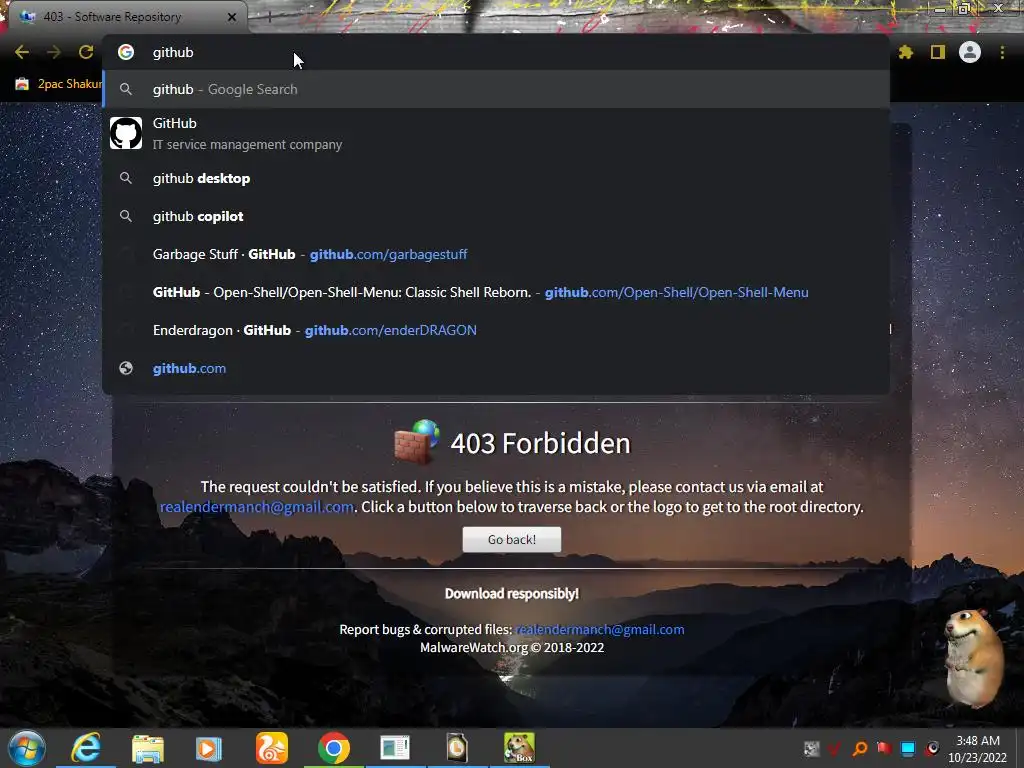Click the GitHub octocat logo thumbnail
The width and height of the screenshot is (1024, 768).
coord(126,133)
